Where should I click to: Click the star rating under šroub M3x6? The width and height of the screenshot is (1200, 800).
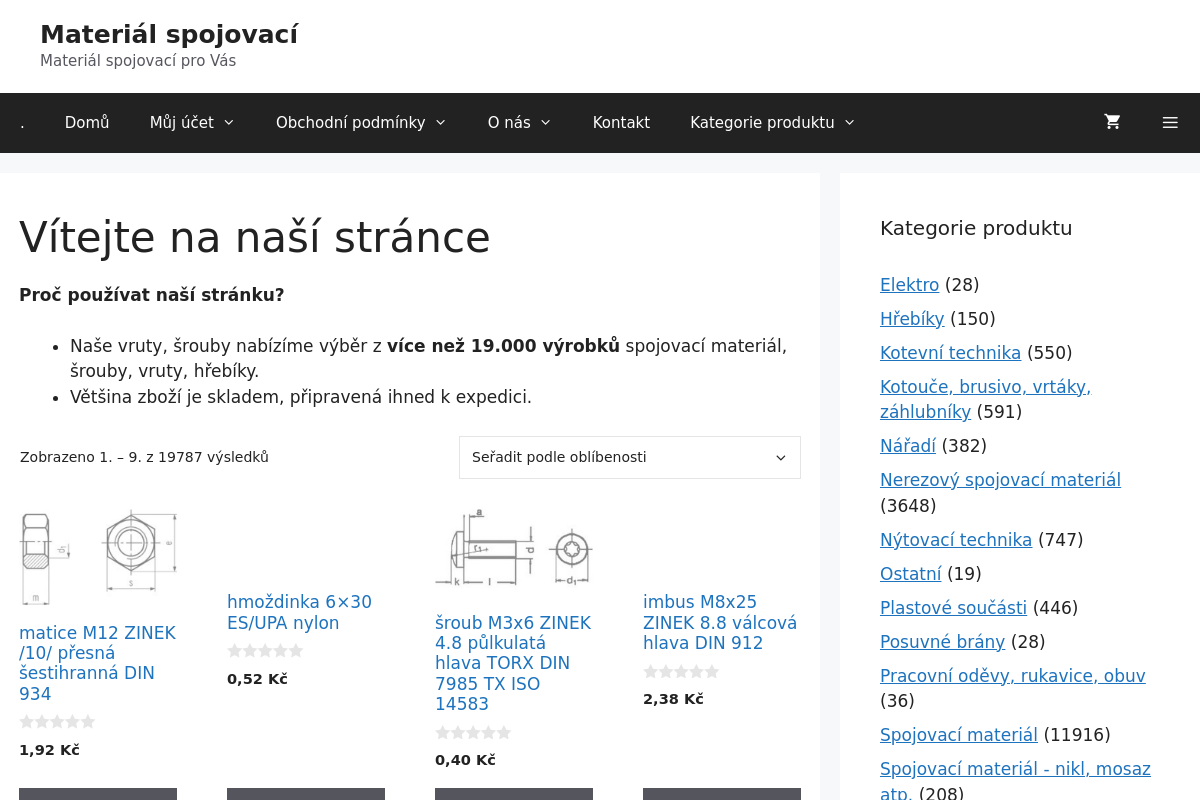473,732
